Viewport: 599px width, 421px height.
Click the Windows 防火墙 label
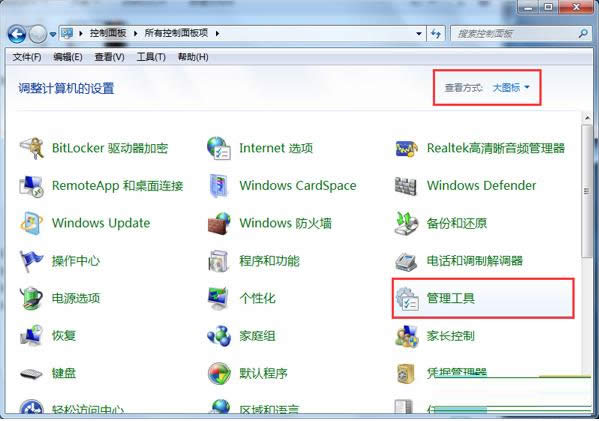(x=285, y=223)
